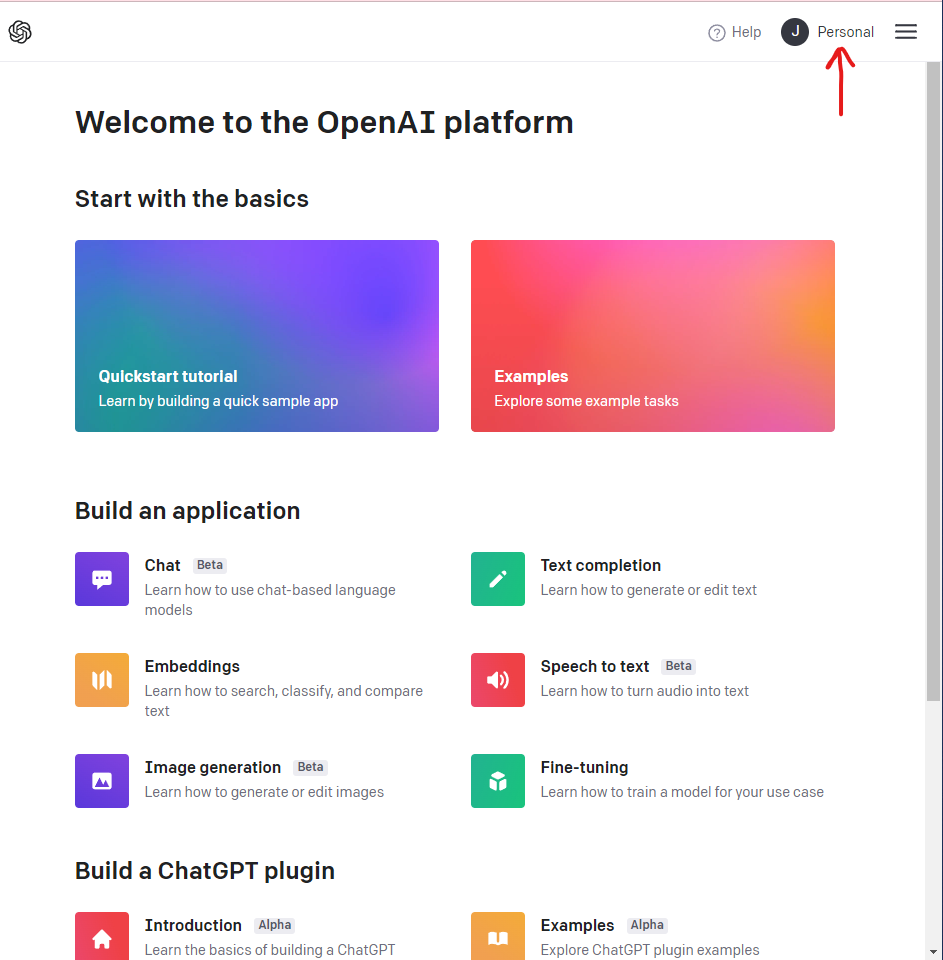This screenshot has width=943, height=960.
Task: Click the OpenAI logo icon
Action: point(20,32)
